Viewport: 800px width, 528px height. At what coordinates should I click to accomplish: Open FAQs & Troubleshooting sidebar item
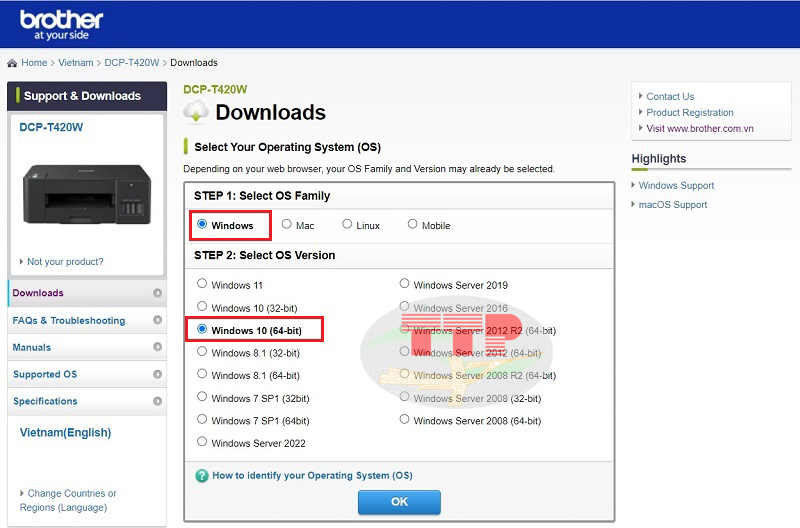pos(87,320)
